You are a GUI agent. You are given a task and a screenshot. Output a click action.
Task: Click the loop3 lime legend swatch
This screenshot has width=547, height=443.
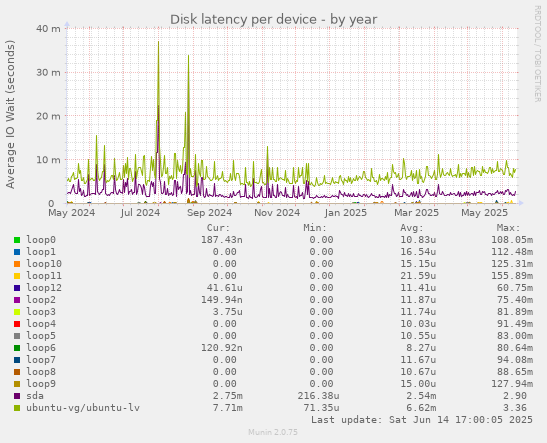coord(17,312)
